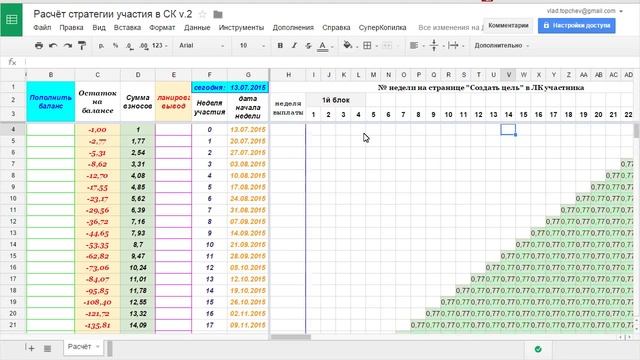
Task: Open the Файл menu
Action: 42,28
